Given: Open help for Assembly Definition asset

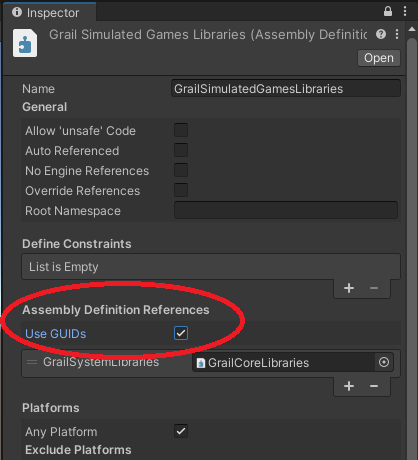Looking at the screenshot, I should pyautogui.click(x=381, y=34).
